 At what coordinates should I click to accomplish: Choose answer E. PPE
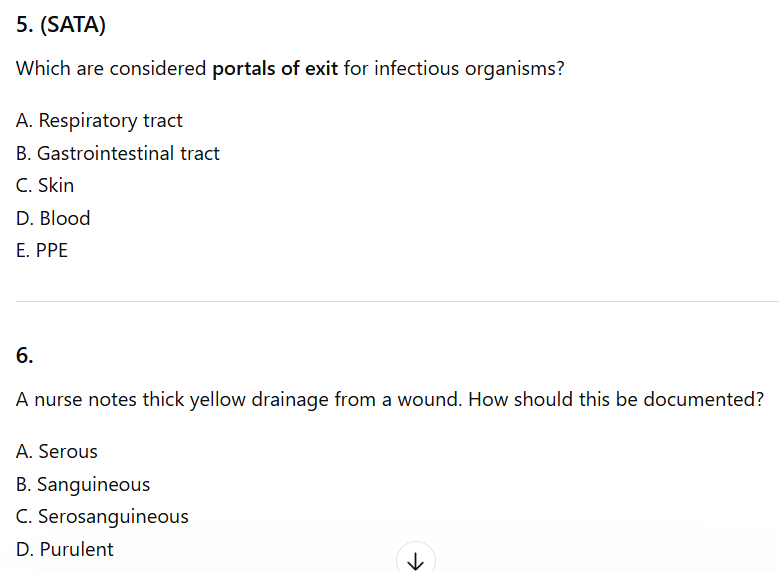coord(42,251)
